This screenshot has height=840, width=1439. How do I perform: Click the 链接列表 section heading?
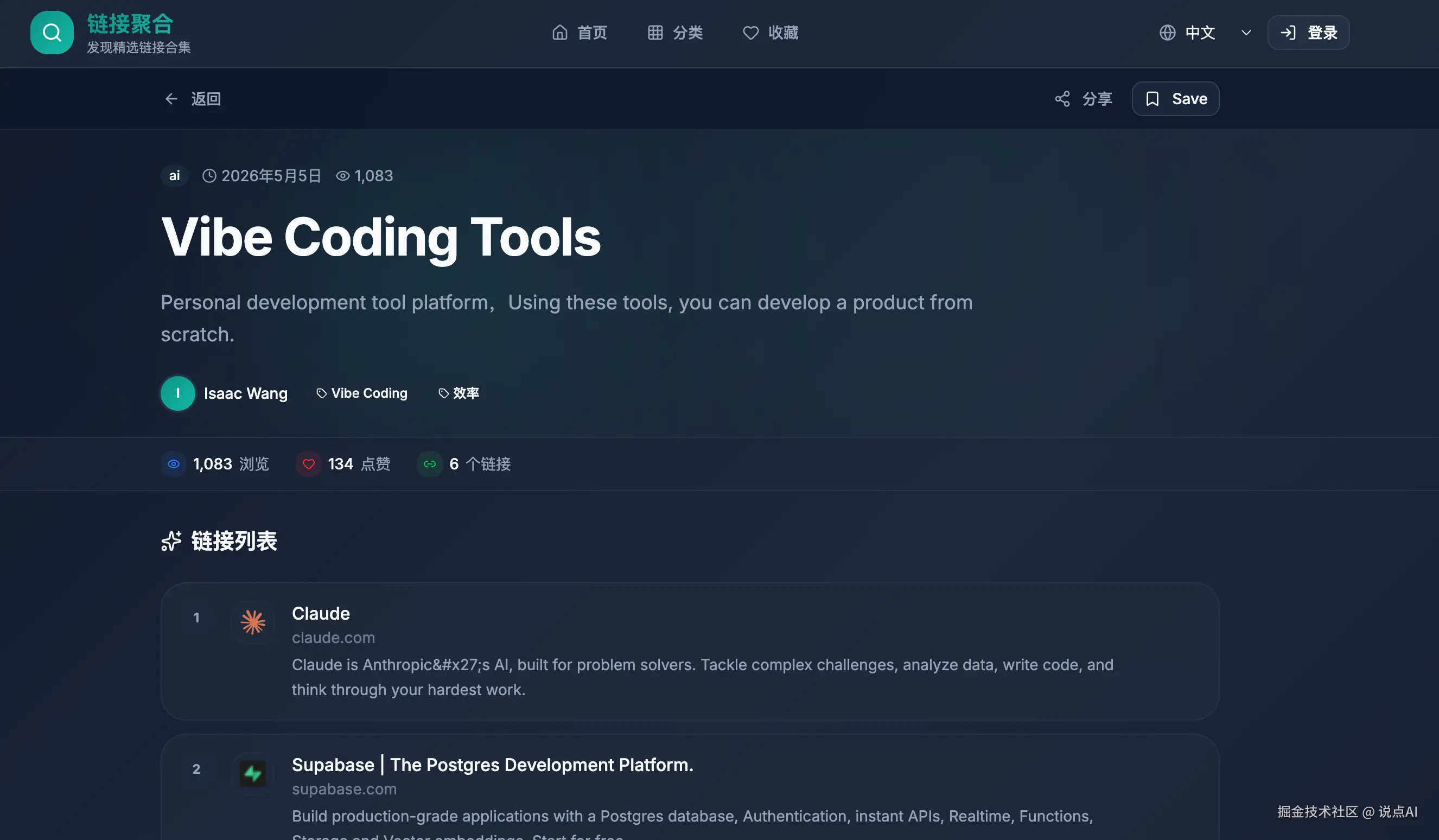click(x=234, y=542)
